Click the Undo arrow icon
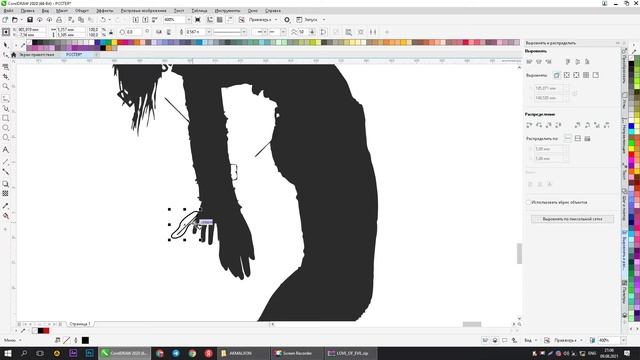Screen dimensions: 640x360 [103, 20]
